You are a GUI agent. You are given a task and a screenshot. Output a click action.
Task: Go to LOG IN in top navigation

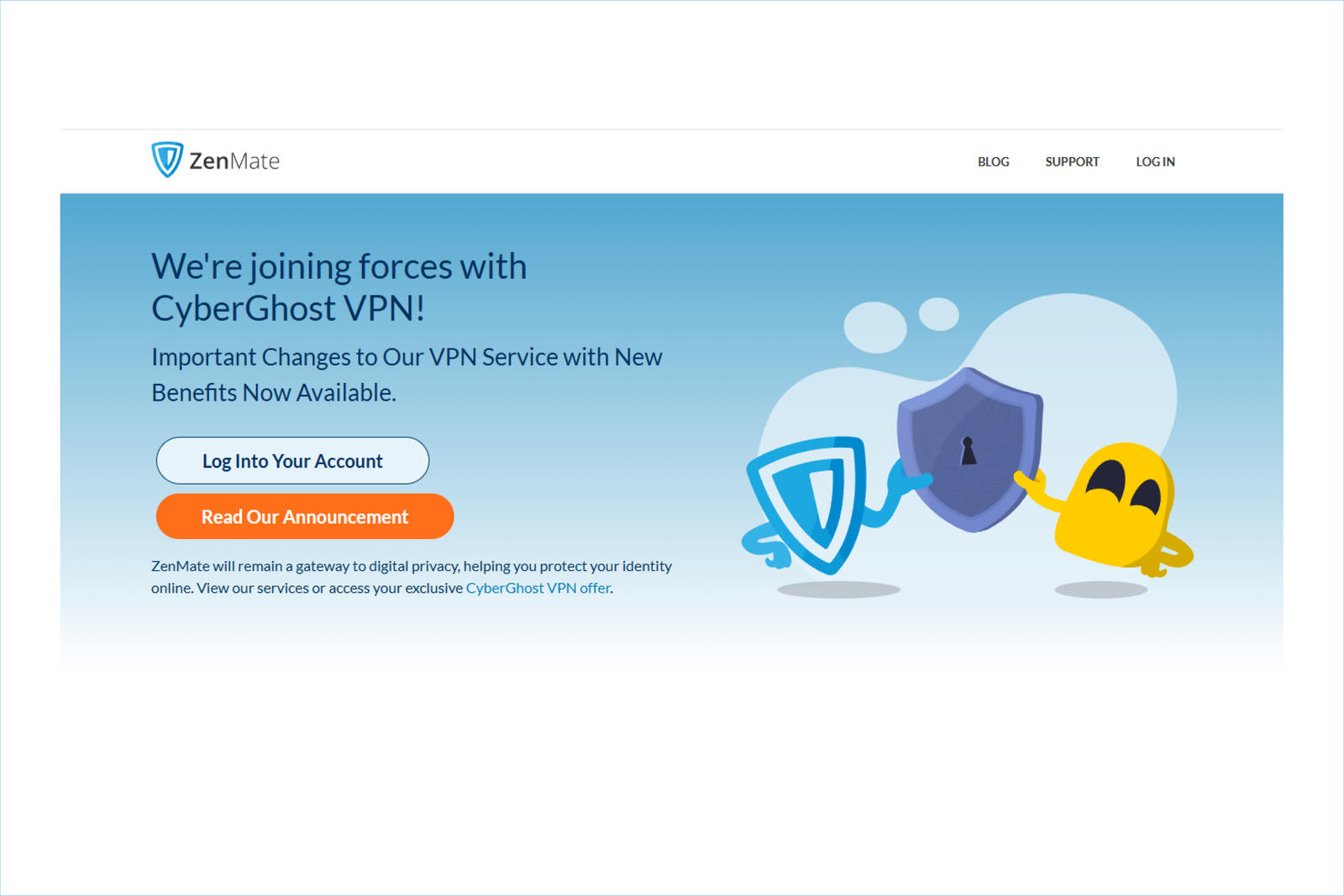[x=1155, y=162]
